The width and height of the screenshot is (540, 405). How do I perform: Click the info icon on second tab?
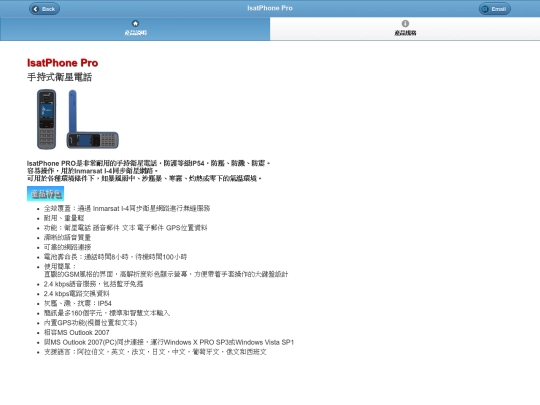pyautogui.click(x=405, y=23)
